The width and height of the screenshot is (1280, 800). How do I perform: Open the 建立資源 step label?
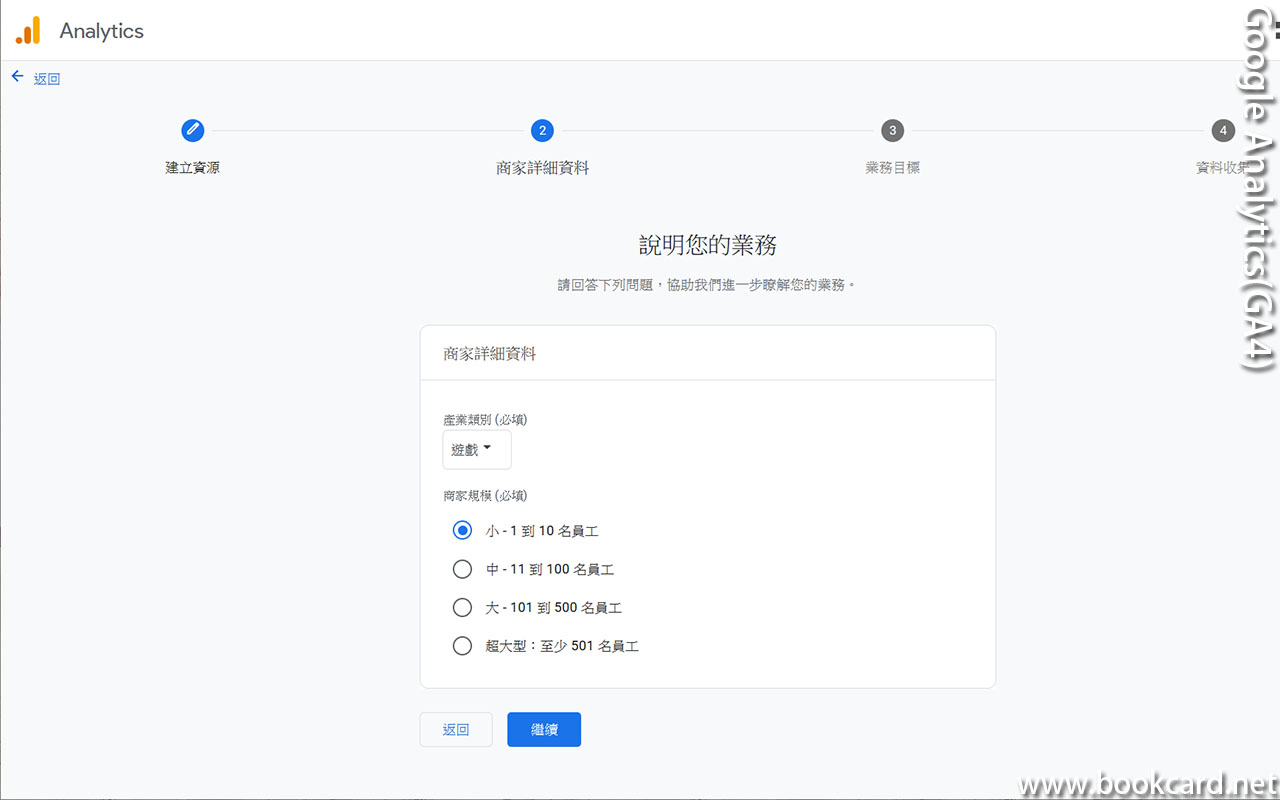pos(192,167)
